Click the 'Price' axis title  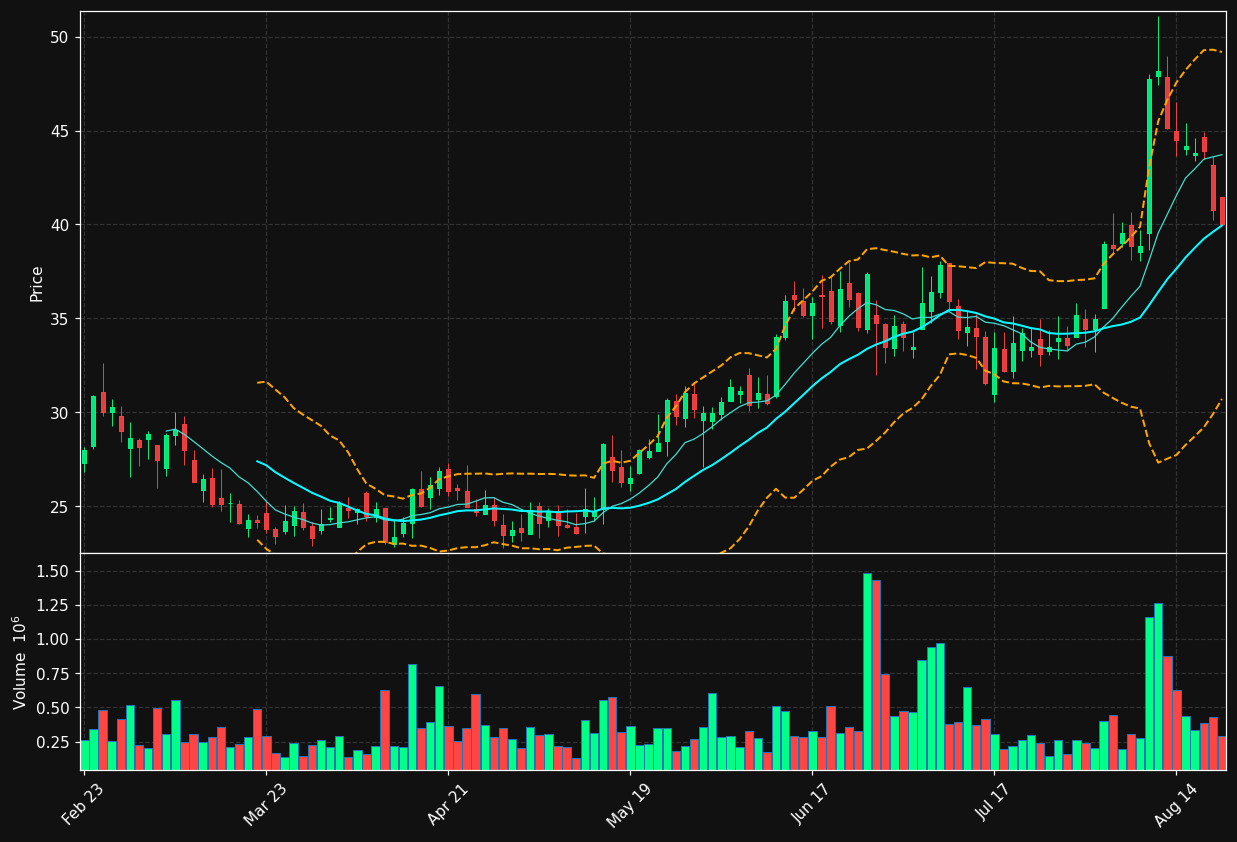[x=37, y=283]
